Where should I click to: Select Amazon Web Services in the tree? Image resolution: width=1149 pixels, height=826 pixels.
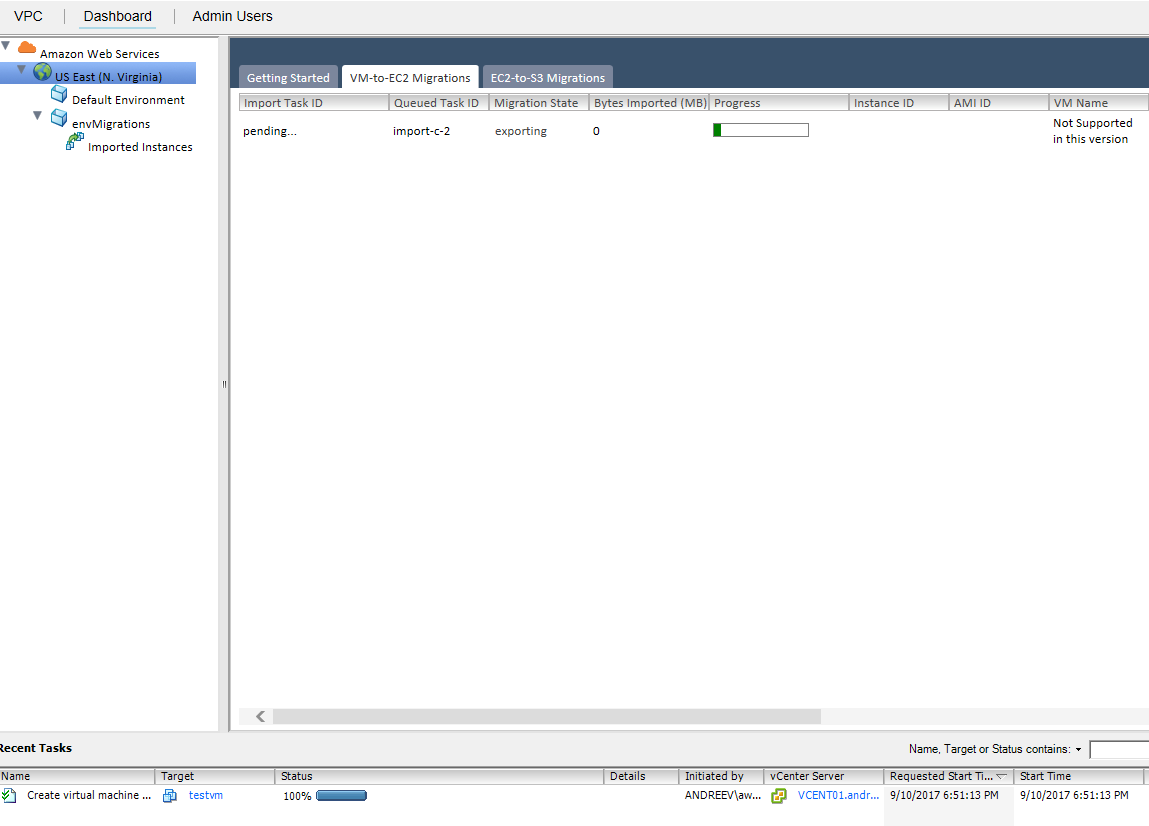tap(100, 54)
